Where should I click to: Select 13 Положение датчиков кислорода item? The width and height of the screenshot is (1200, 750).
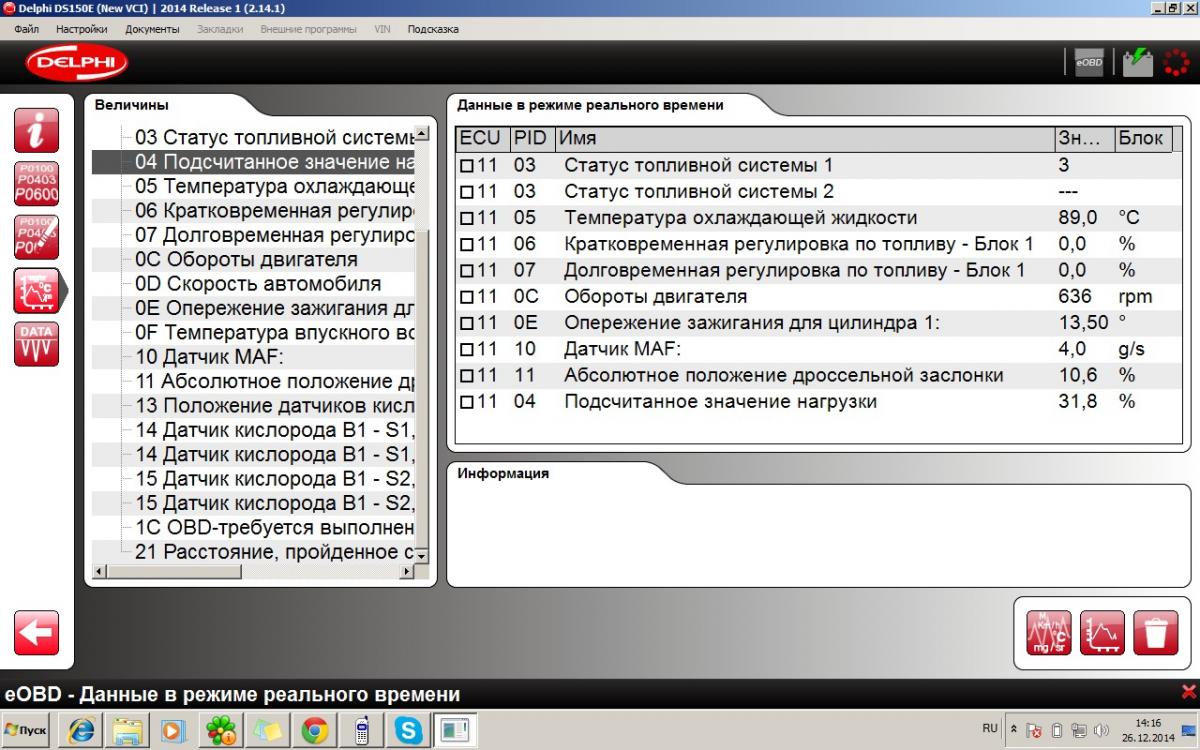point(274,406)
